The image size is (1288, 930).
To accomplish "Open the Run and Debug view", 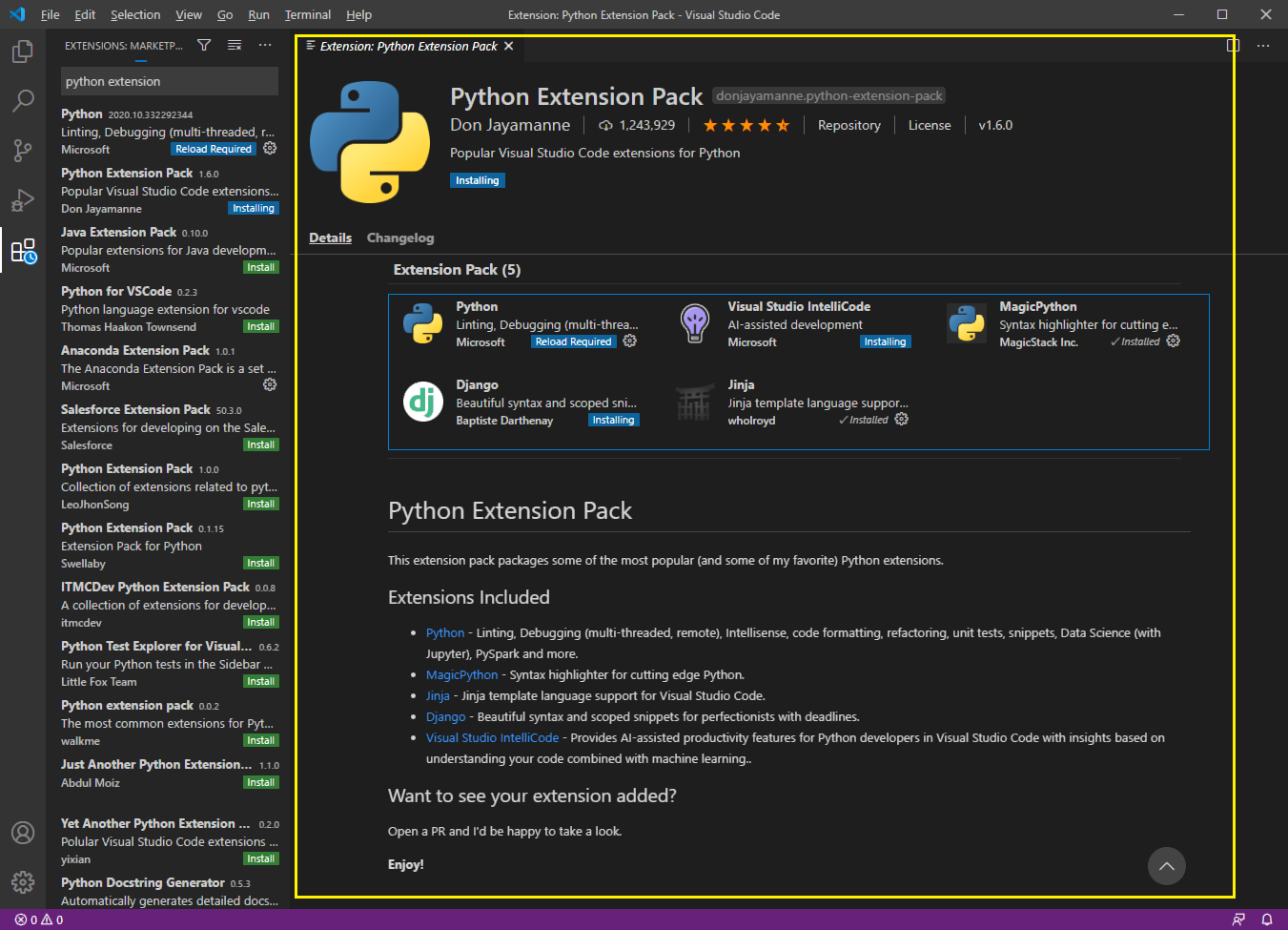I will coord(23,200).
